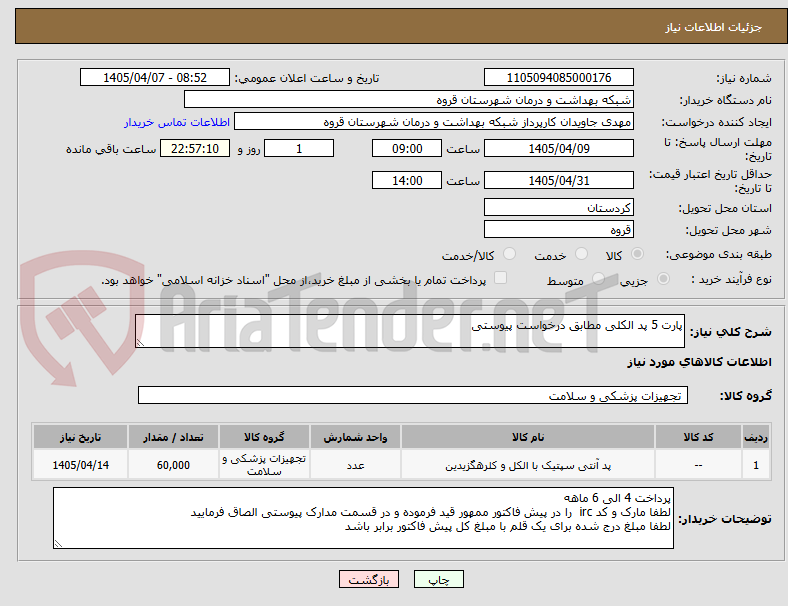Click the نام کالا column header
The width and height of the screenshot is (788, 606).
[x=528, y=437]
